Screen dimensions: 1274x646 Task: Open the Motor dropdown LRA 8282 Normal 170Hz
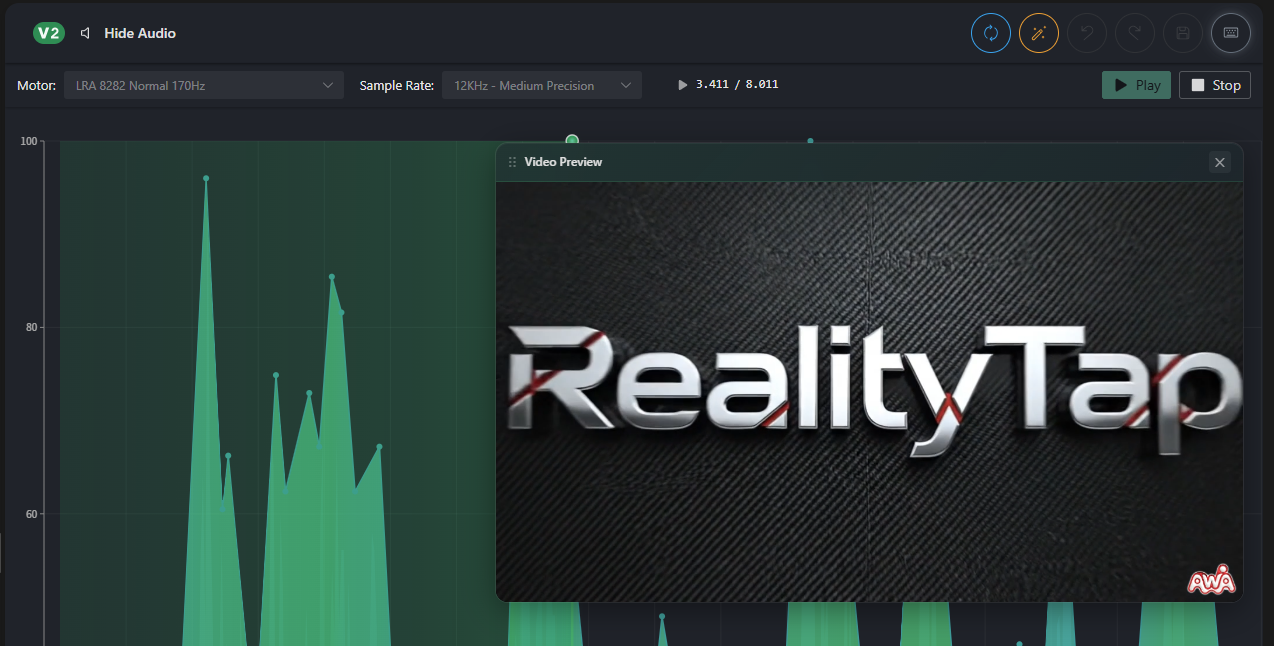coord(204,85)
